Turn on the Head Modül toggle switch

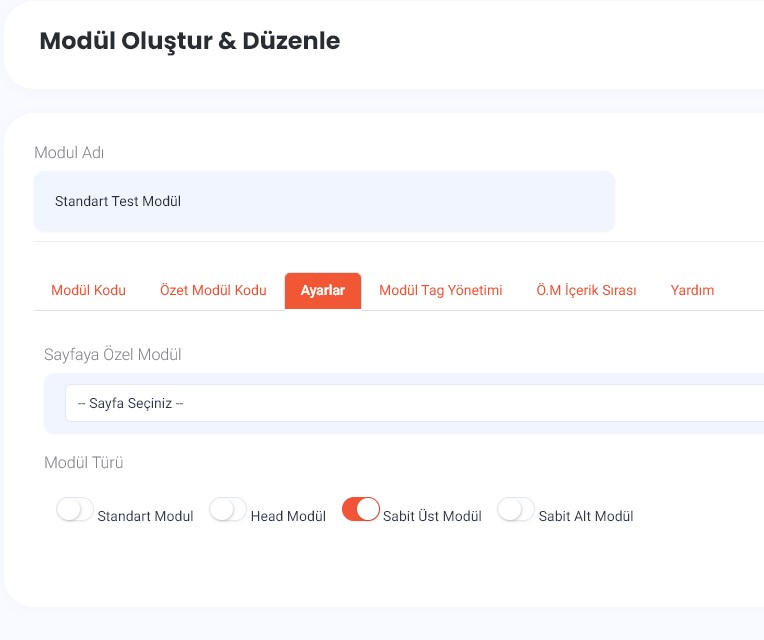click(x=228, y=510)
